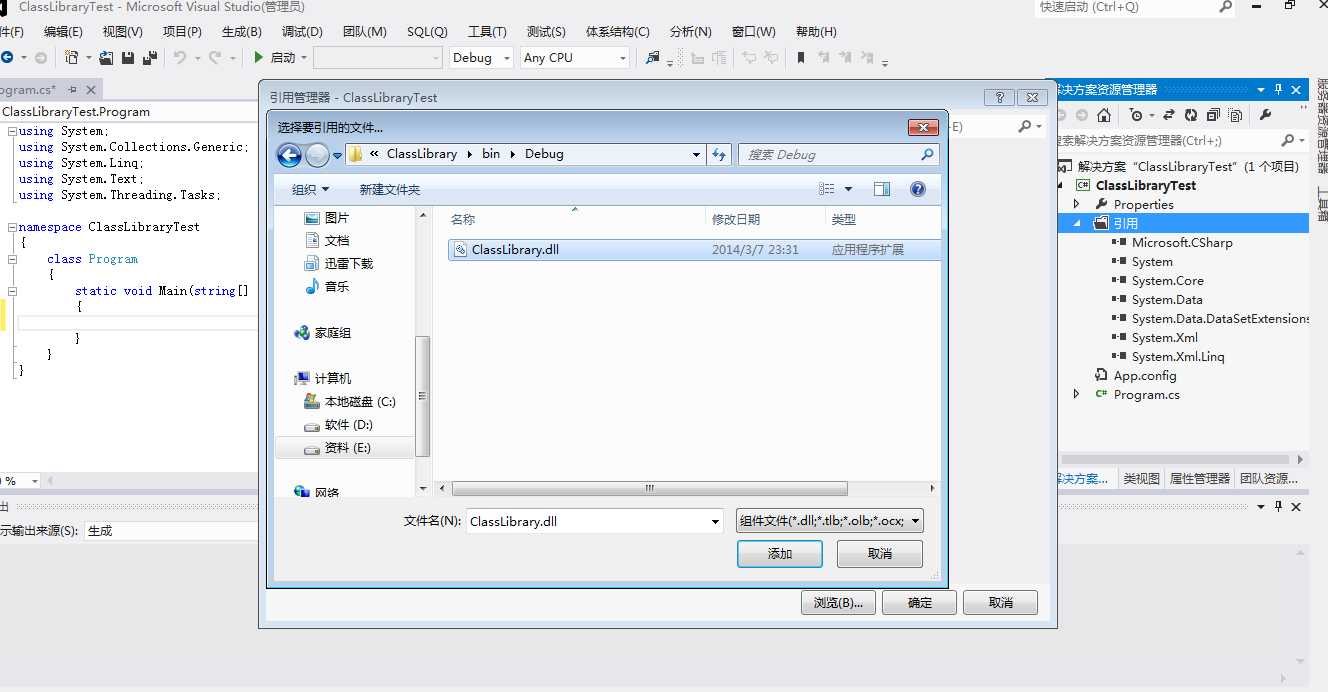The height and width of the screenshot is (692, 1328).
Task: Open the 组织 dropdown menu
Action: 311,189
